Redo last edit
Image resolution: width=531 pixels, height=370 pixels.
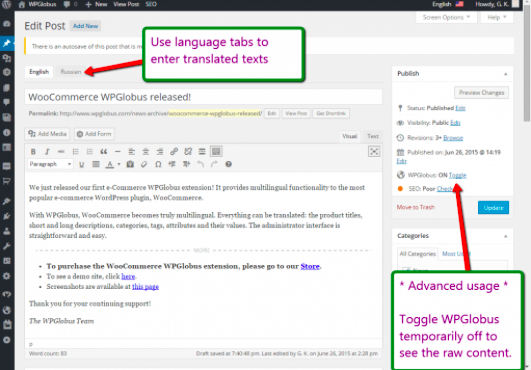click(214, 165)
